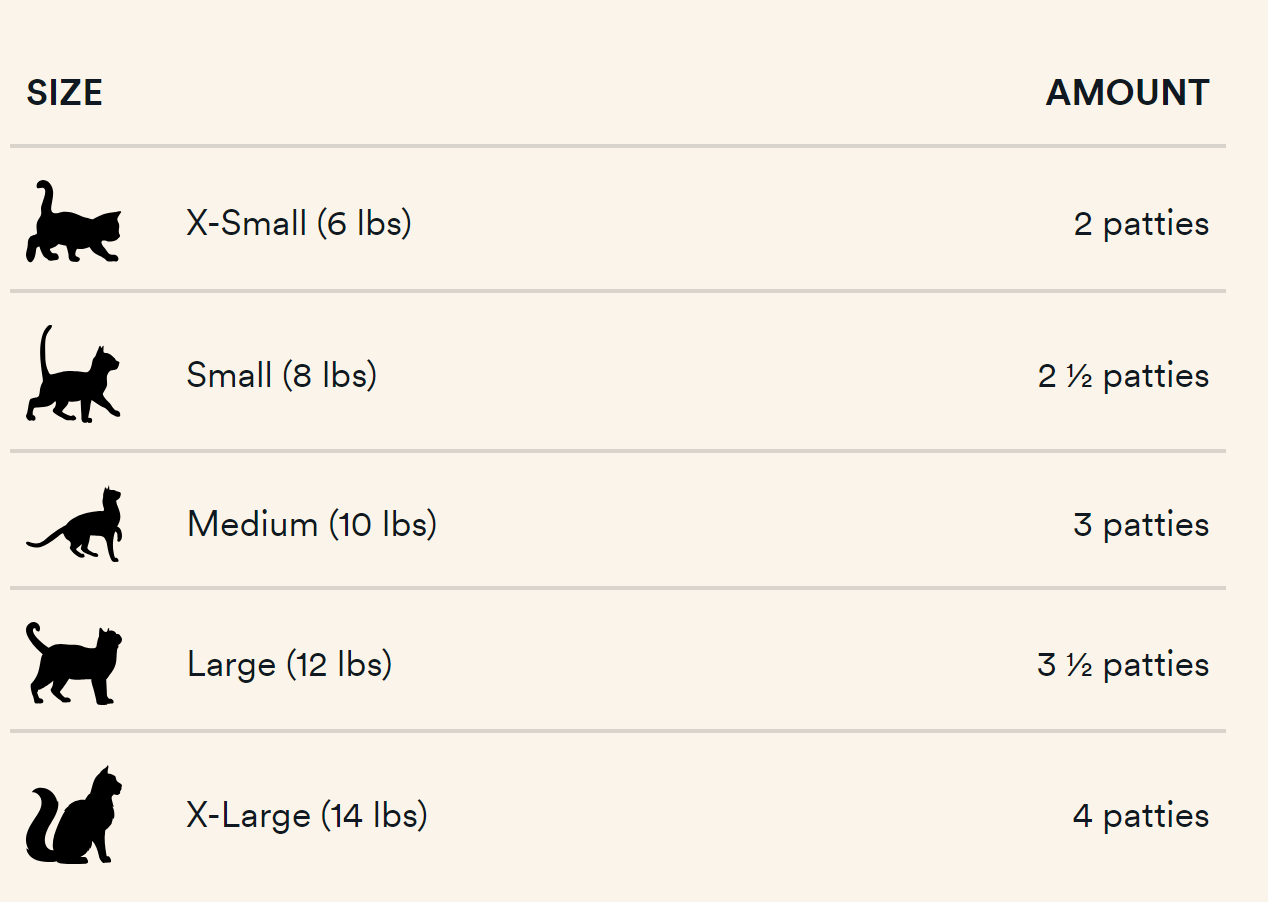The height and width of the screenshot is (902, 1268).
Task: Click the 2 ½ patties amount
Action: 1123,376
